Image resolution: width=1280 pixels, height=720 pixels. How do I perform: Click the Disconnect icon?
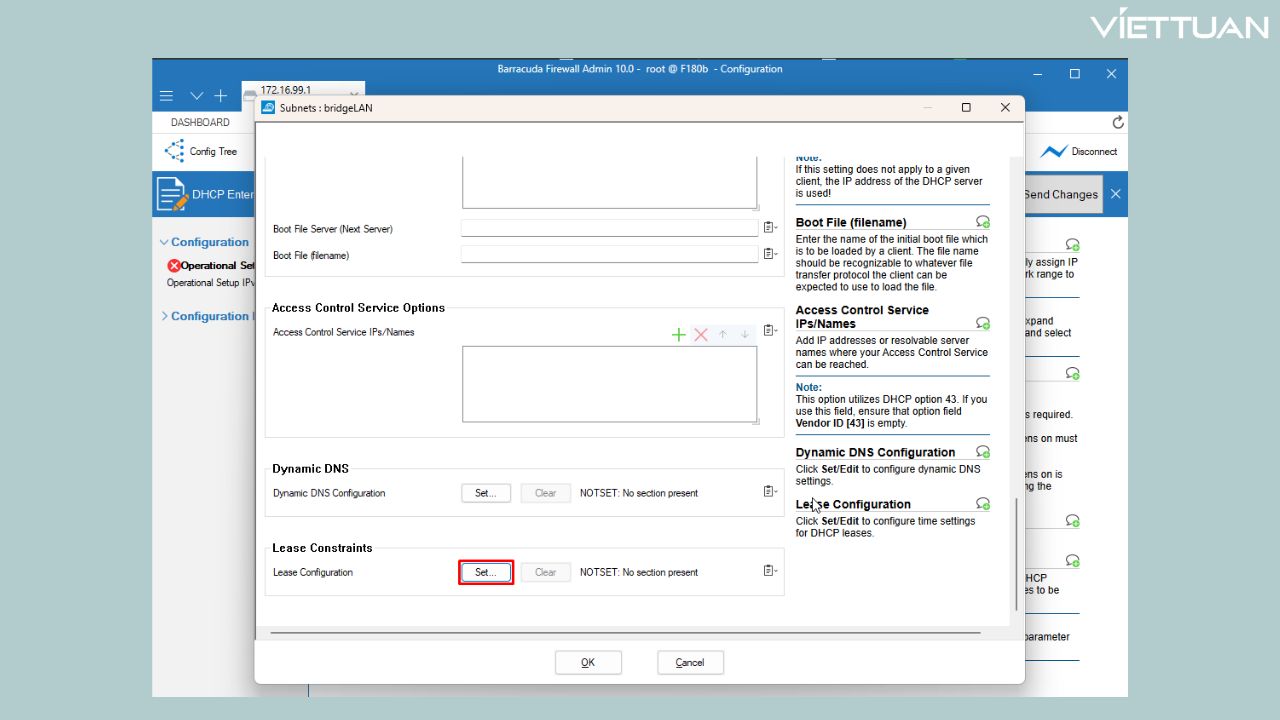(x=1054, y=151)
